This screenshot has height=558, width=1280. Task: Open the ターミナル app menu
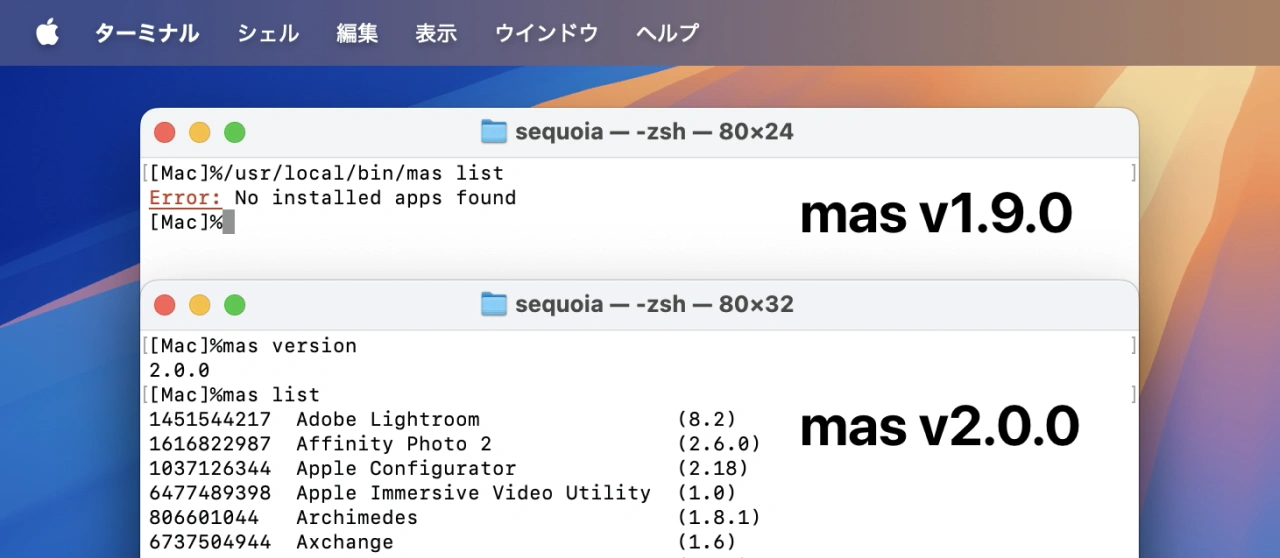[x=147, y=33]
